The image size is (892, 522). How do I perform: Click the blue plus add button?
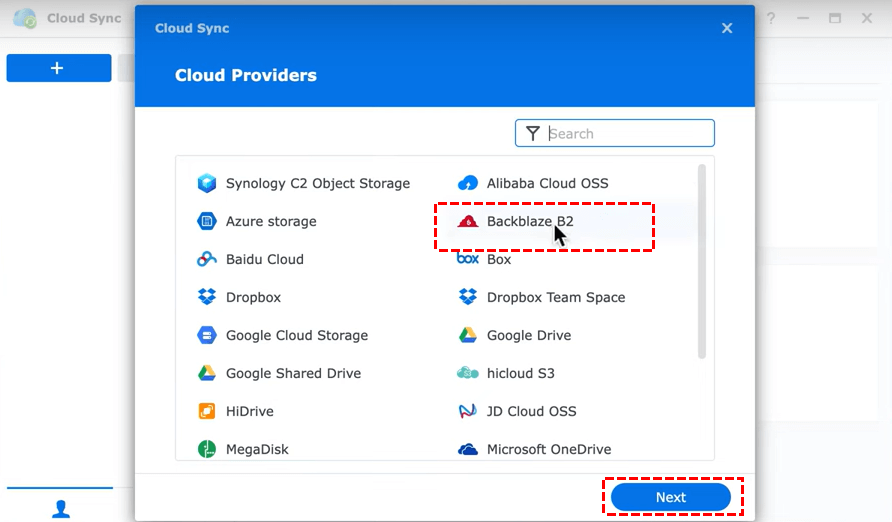(58, 68)
